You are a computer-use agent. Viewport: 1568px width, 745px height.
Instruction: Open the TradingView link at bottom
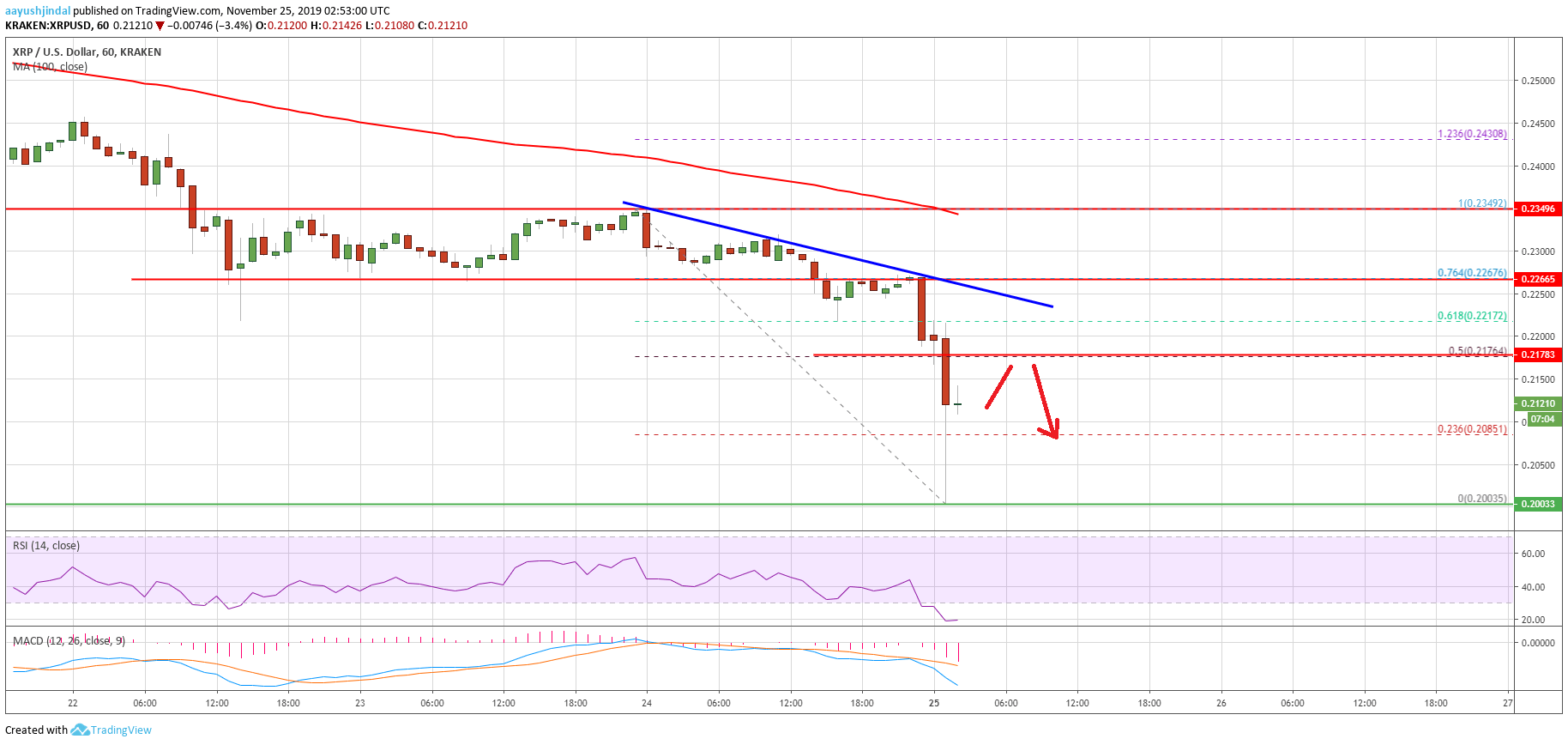click(121, 730)
